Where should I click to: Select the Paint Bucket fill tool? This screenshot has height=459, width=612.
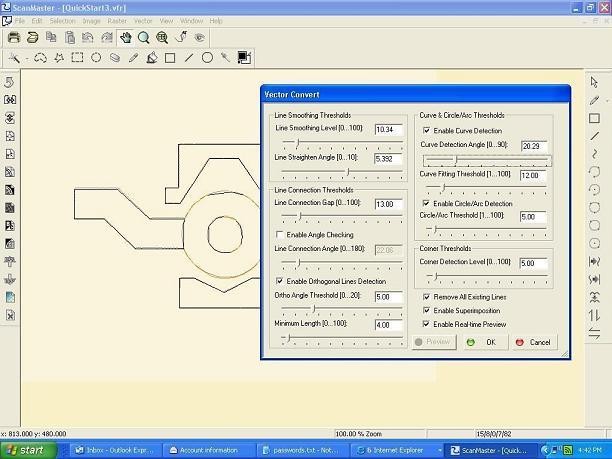tap(151, 58)
